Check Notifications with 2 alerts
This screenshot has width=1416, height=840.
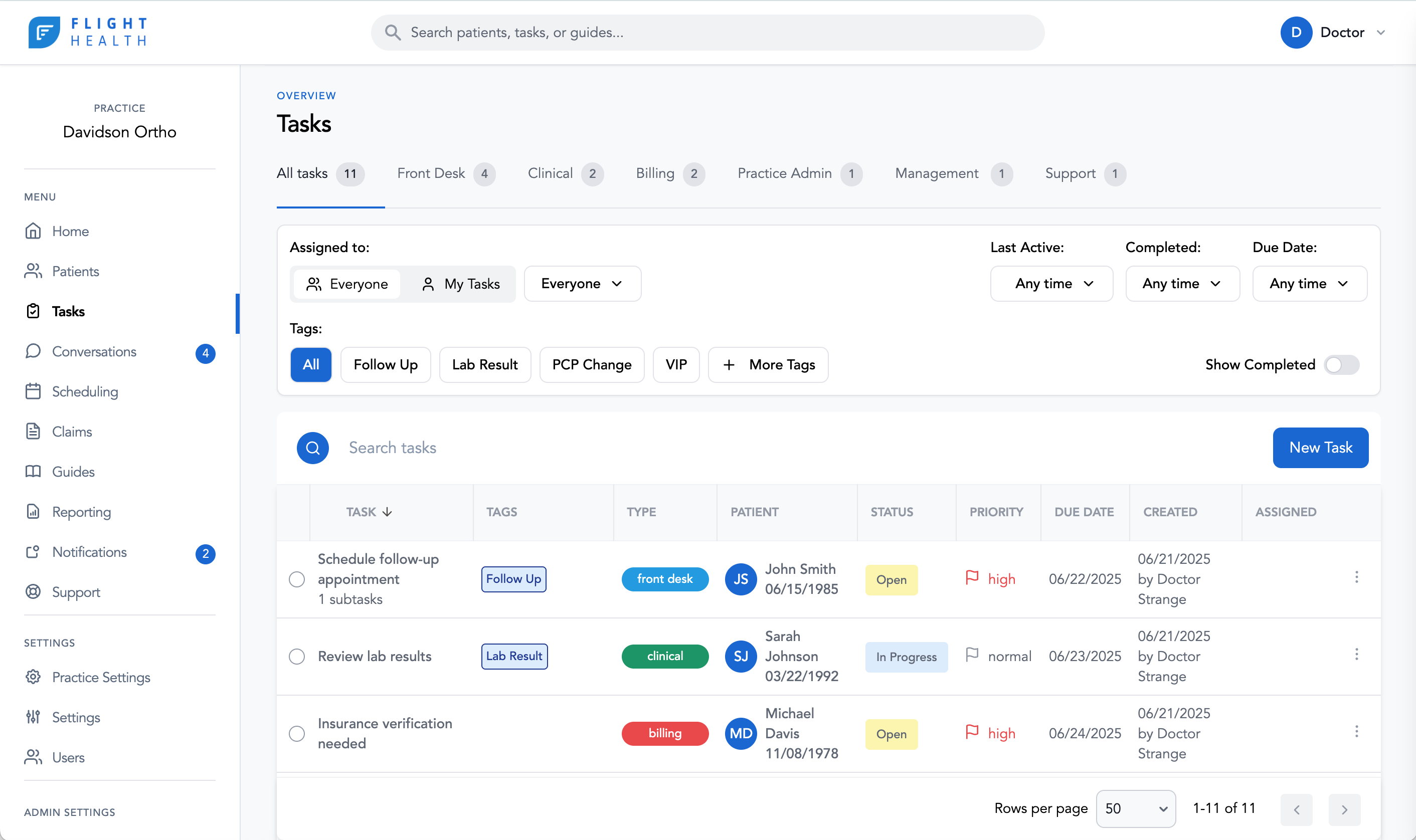coord(89,552)
